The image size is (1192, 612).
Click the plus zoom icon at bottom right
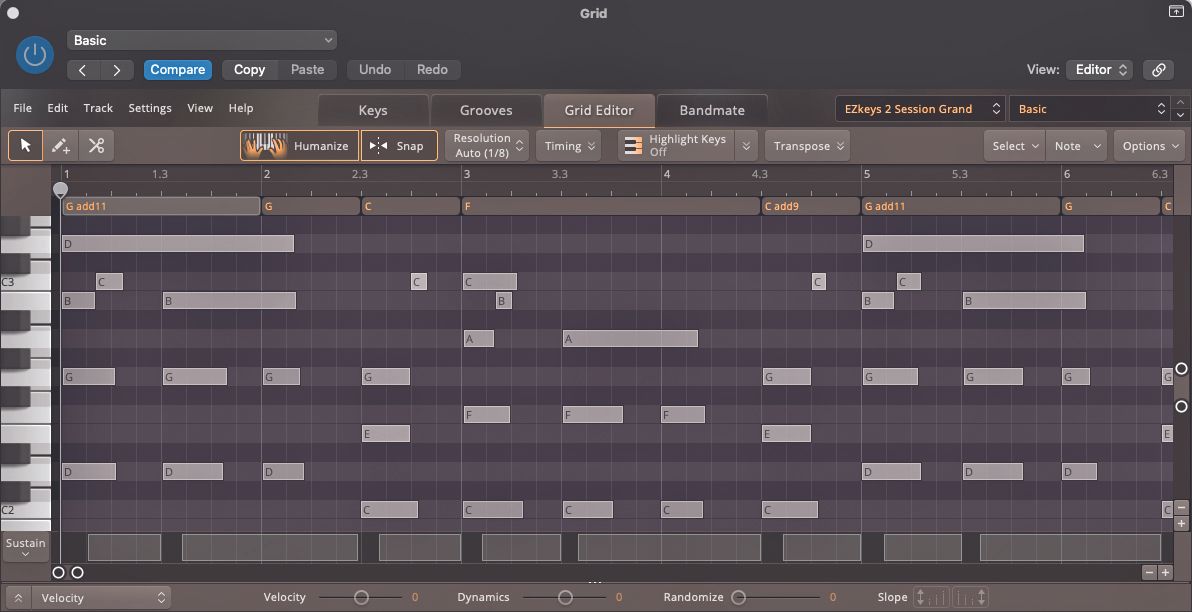pyautogui.click(x=1165, y=572)
